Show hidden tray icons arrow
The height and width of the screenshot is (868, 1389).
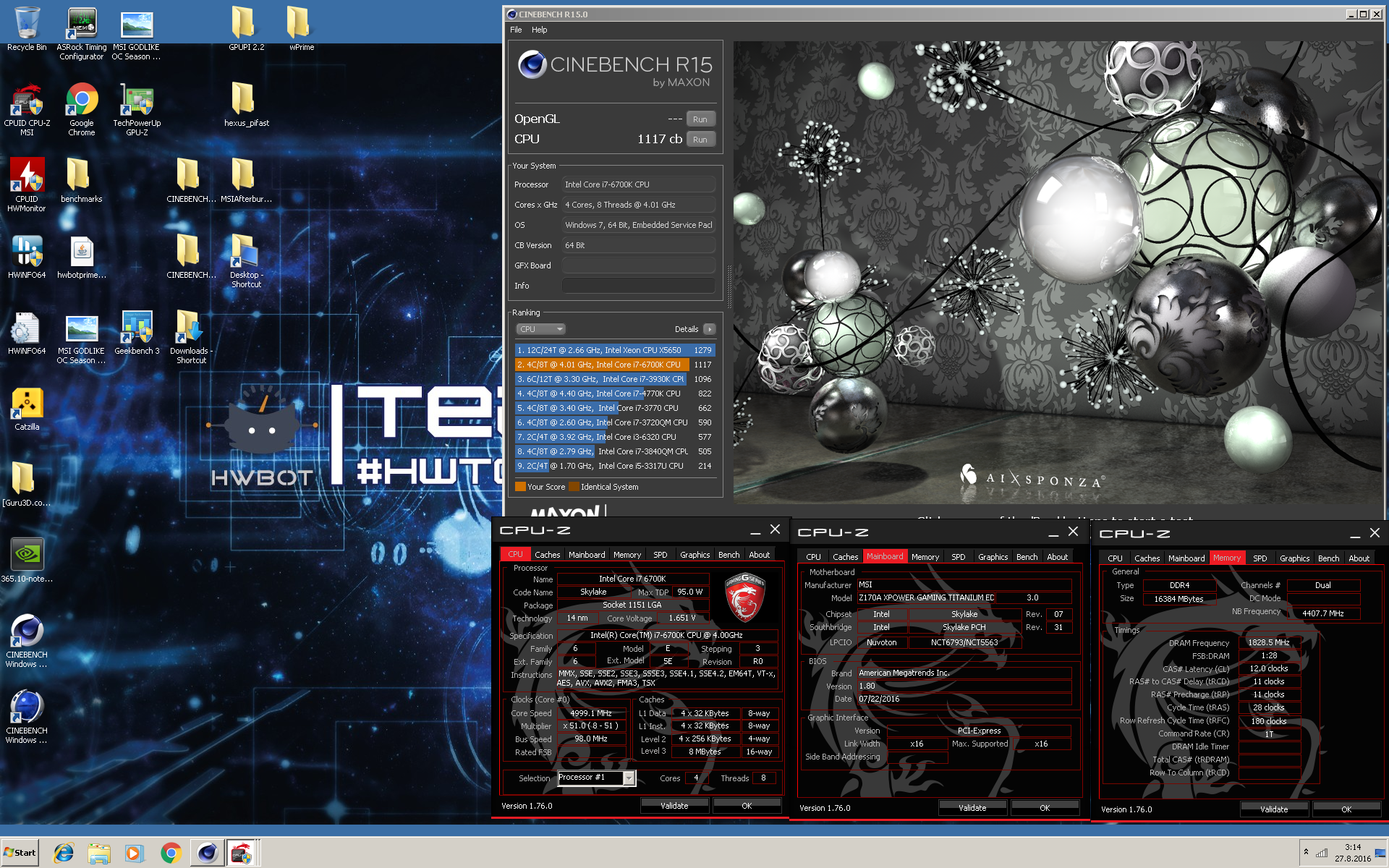click(x=1306, y=852)
